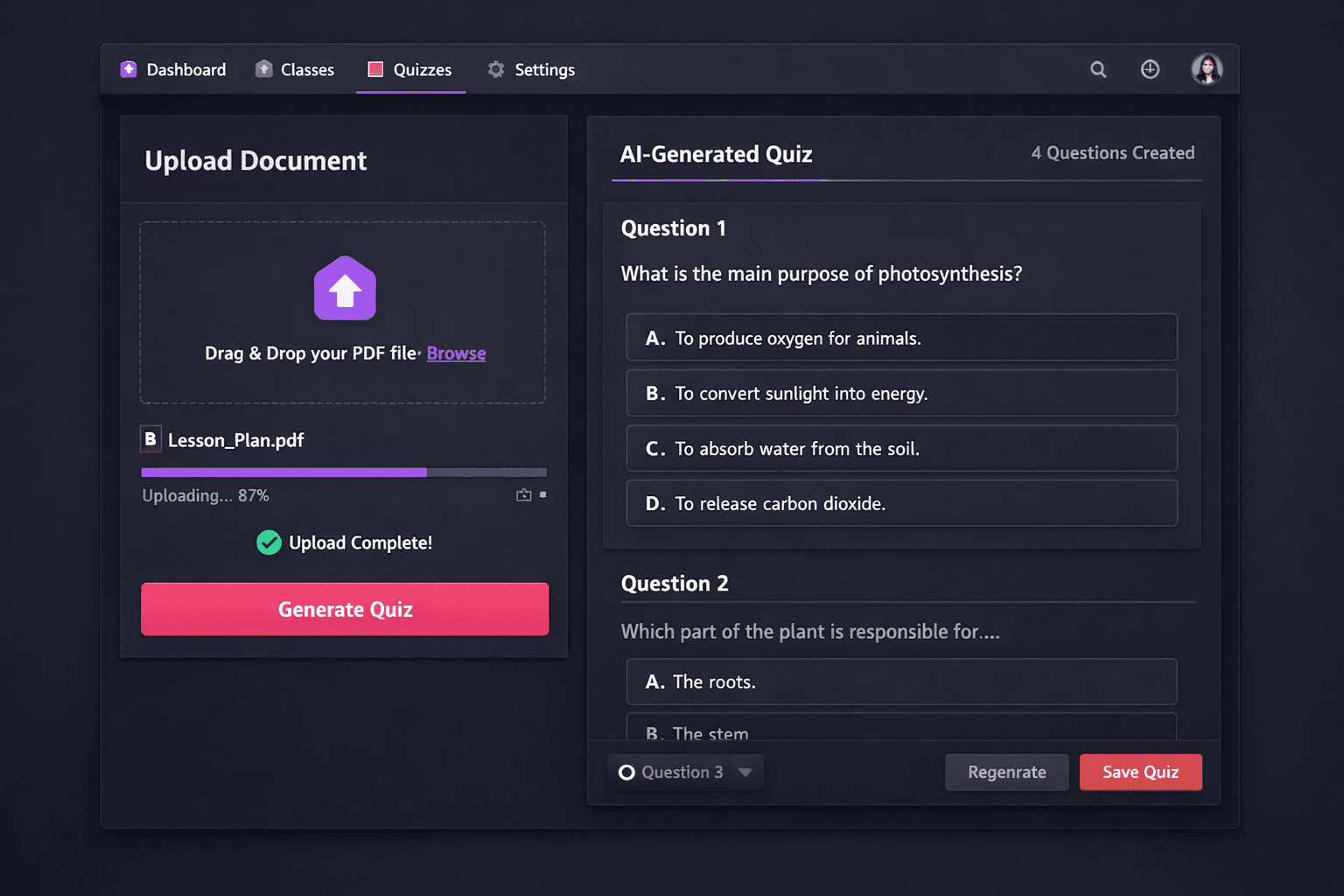Open the Question selector control
The height and width of the screenshot is (896, 1344).
[x=685, y=772]
